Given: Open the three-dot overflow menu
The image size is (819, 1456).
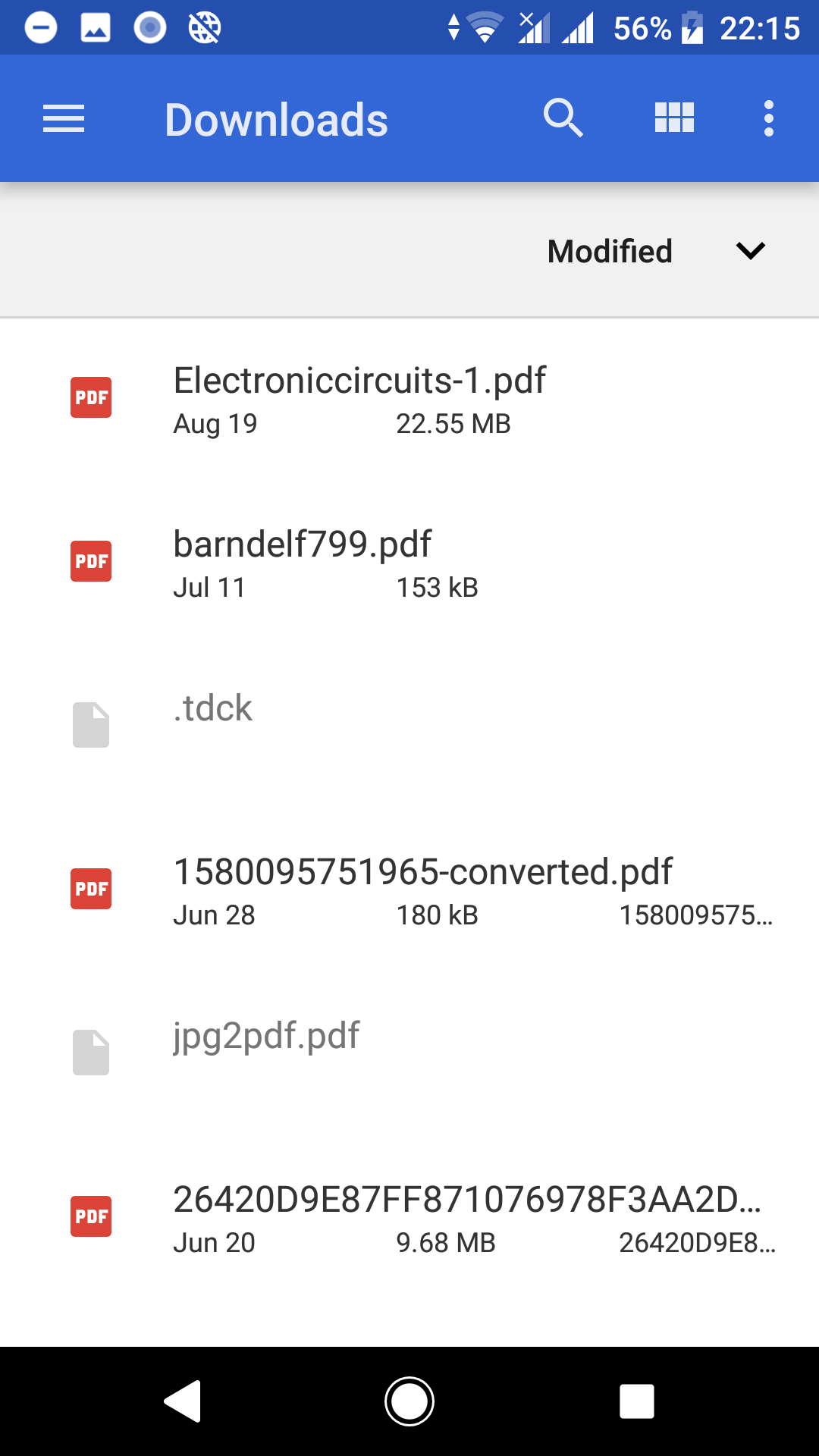Looking at the screenshot, I should [x=769, y=119].
